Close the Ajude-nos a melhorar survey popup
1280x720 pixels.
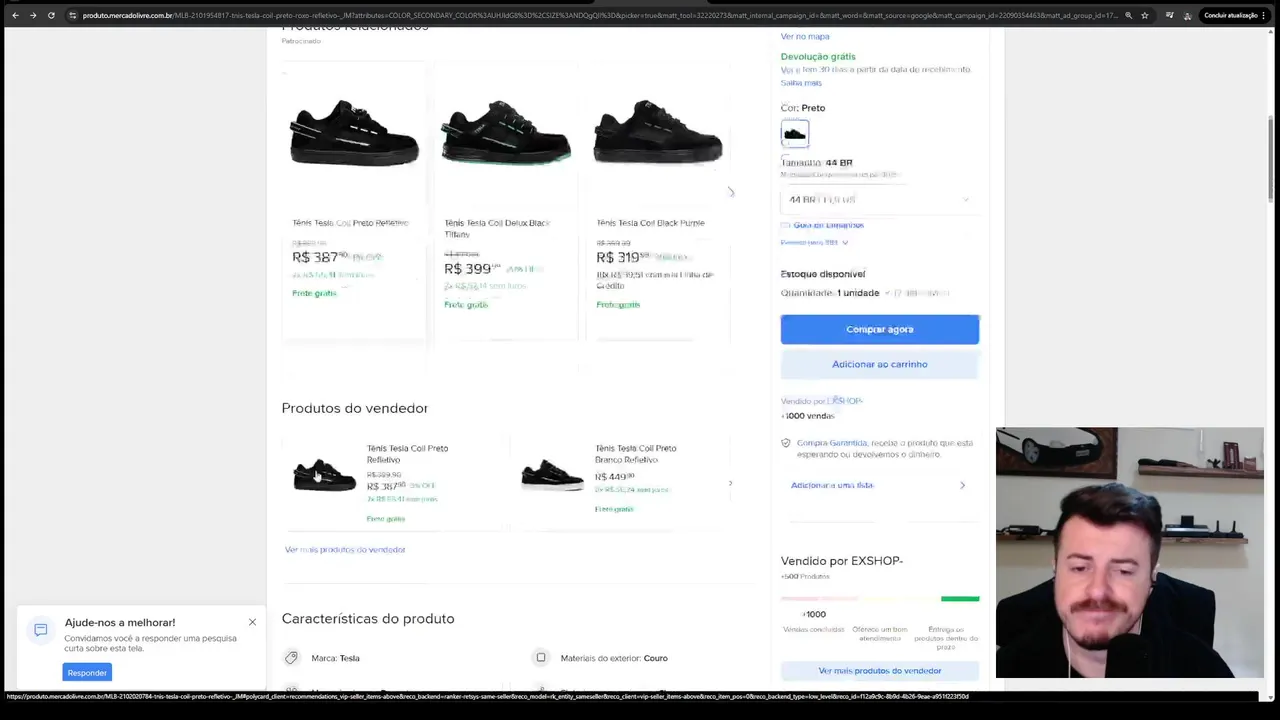coord(253,622)
